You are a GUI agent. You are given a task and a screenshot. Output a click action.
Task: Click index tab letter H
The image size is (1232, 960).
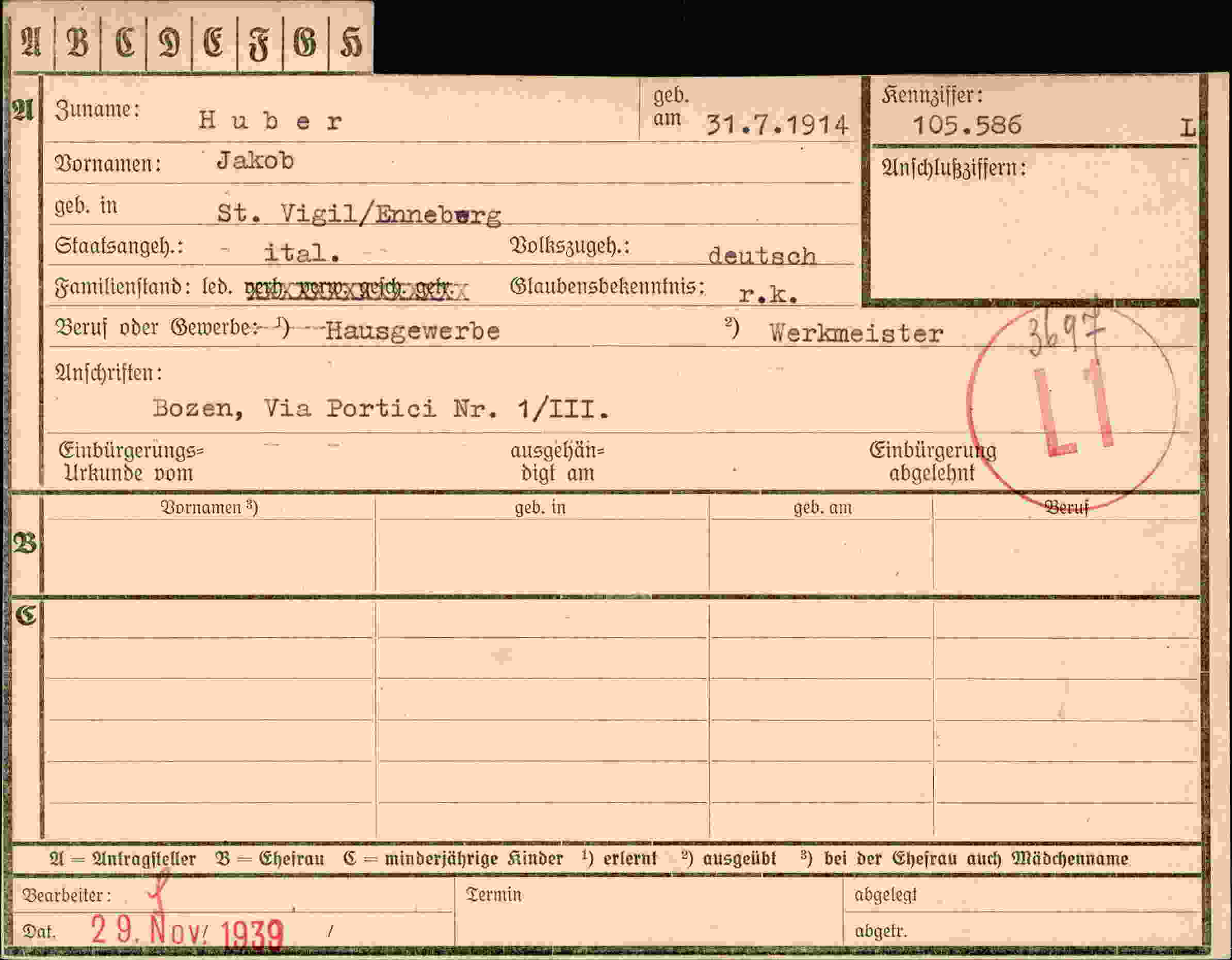pyautogui.click(x=351, y=42)
